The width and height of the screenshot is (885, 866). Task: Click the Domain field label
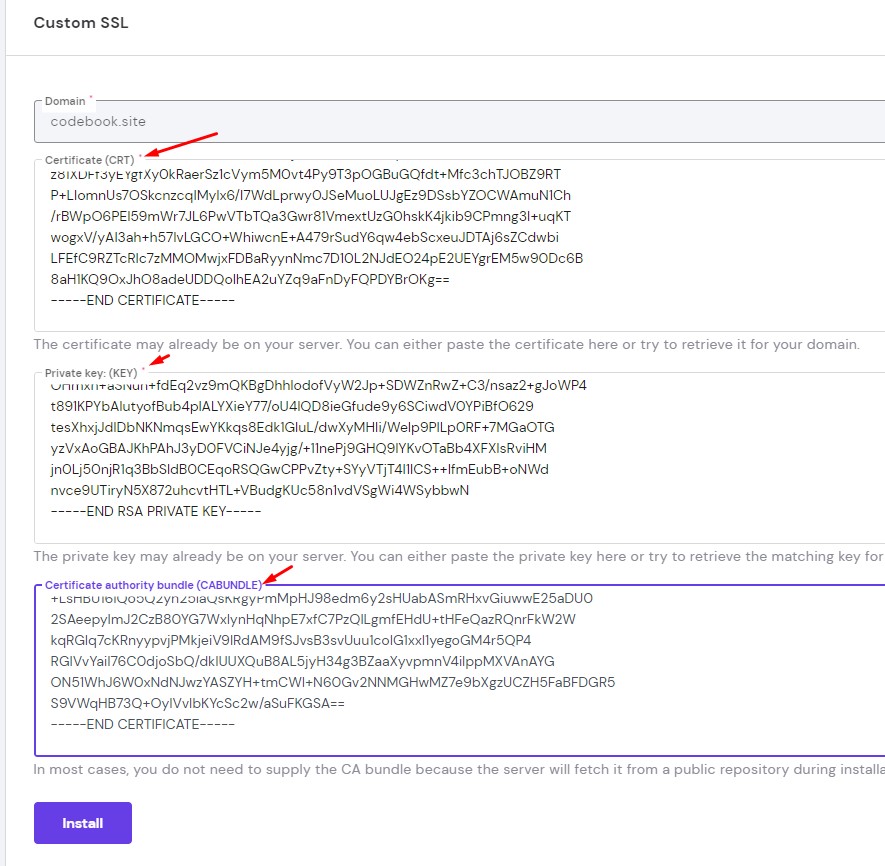click(65, 101)
